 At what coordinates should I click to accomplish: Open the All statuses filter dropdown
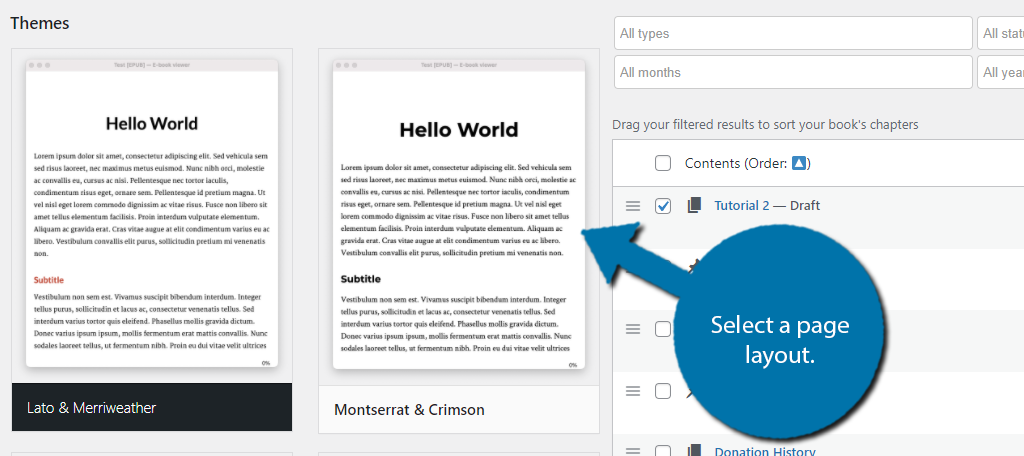click(x=1000, y=33)
